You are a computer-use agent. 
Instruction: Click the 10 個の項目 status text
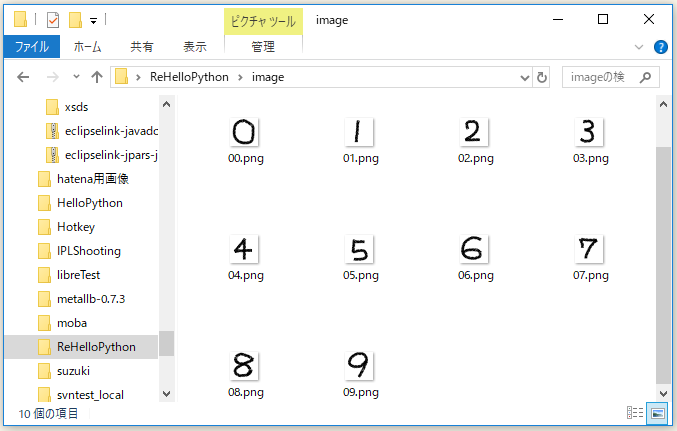coord(48,414)
